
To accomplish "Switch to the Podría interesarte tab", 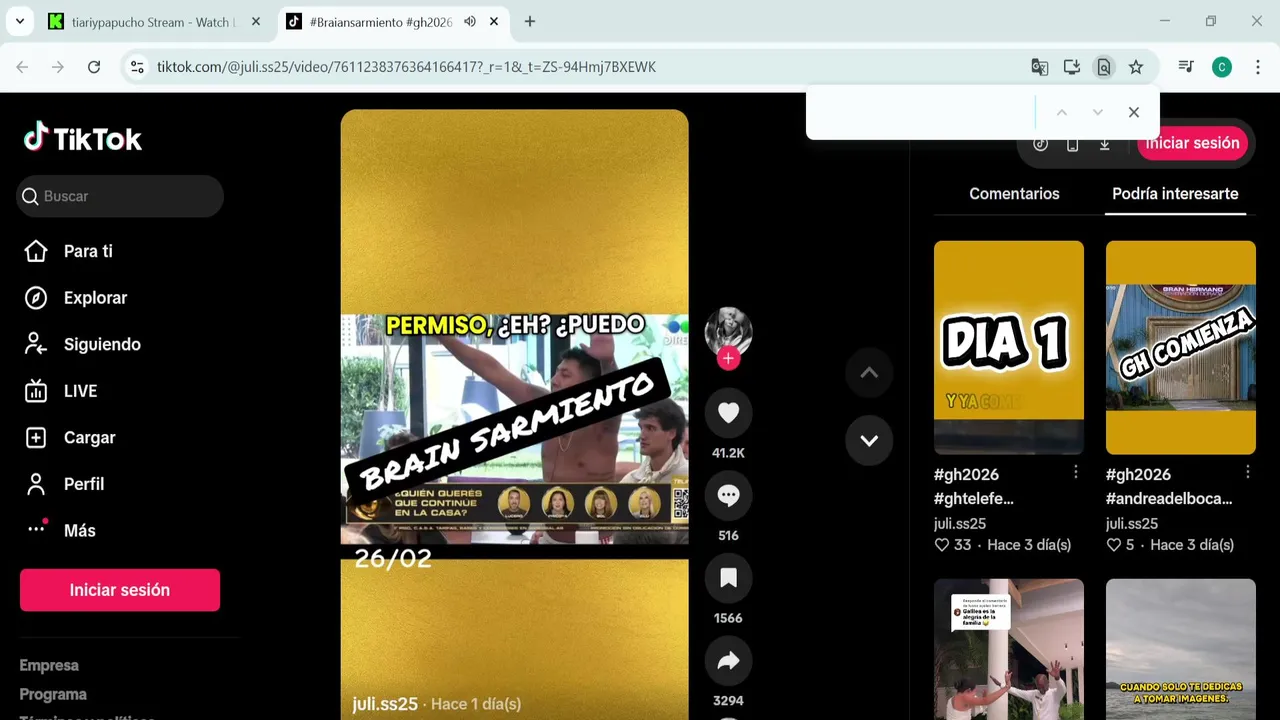I will [x=1175, y=194].
